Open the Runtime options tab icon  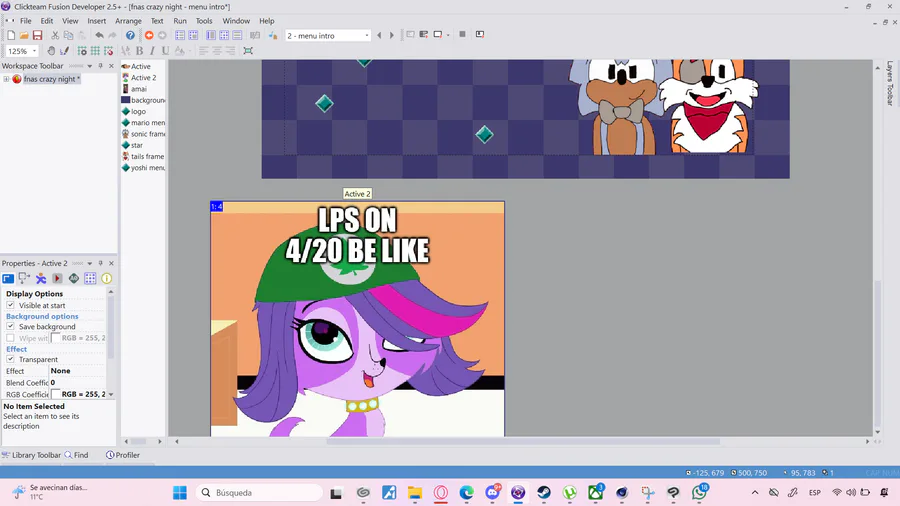[57, 279]
